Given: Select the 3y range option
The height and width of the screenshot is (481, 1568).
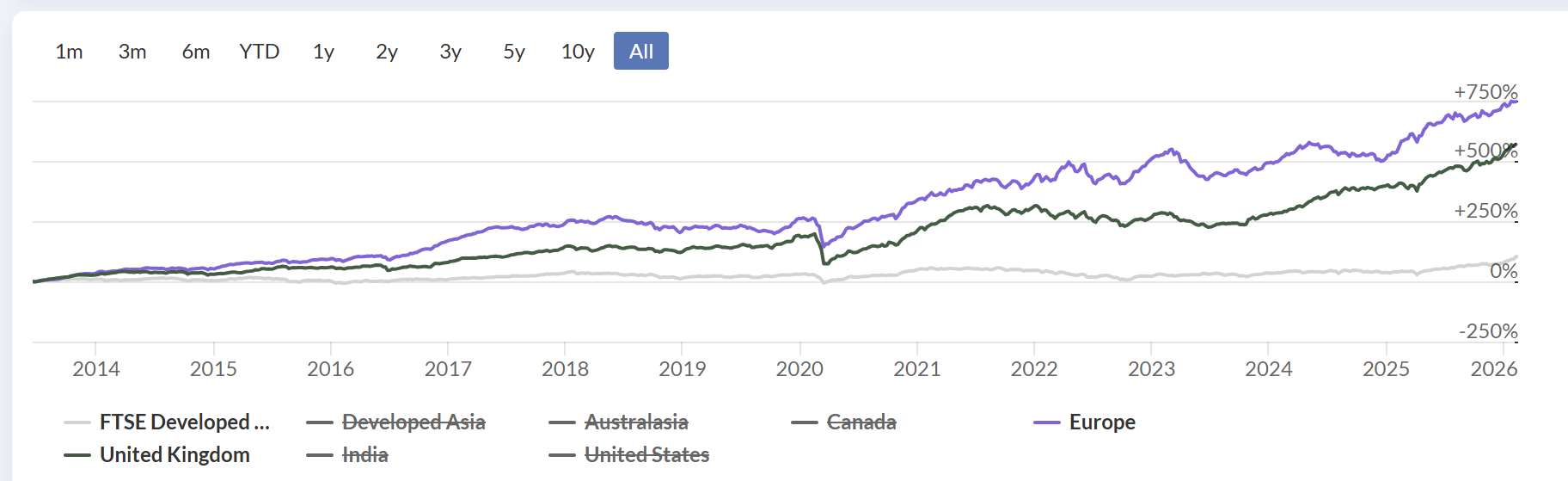Looking at the screenshot, I should 450,52.
